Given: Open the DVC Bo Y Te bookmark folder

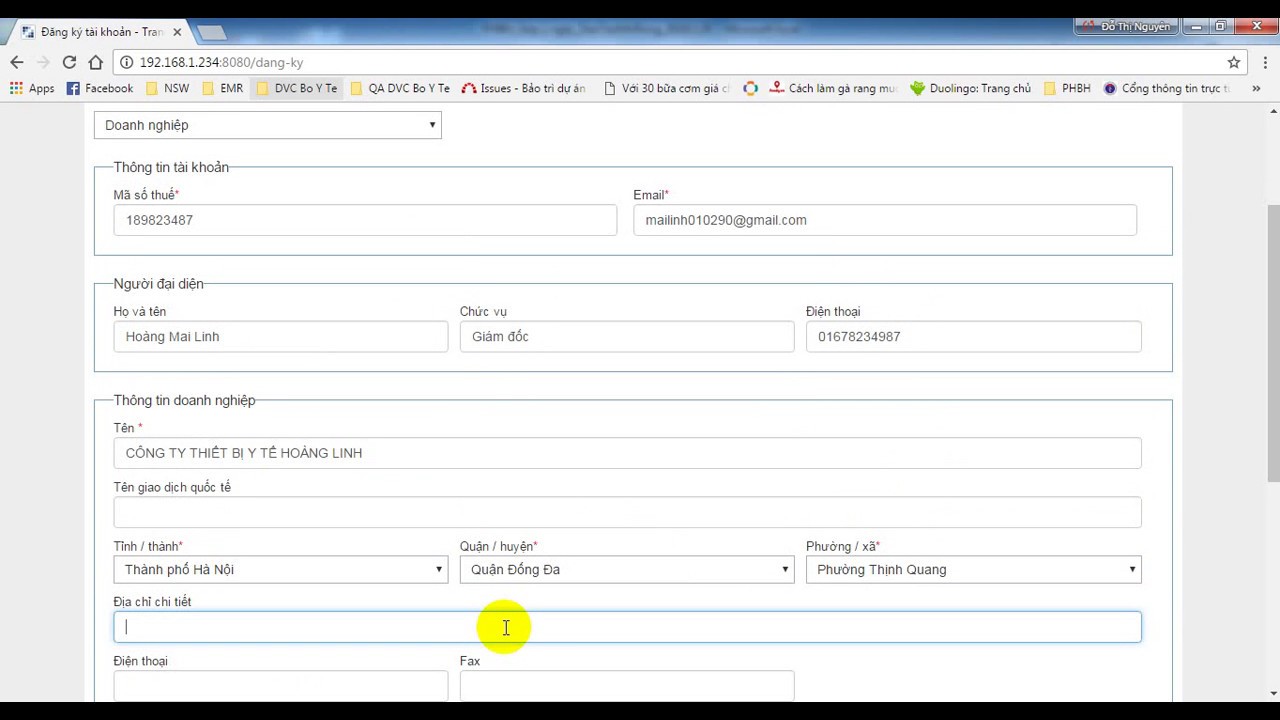Looking at the screenshot, I should [x=297, y=88].
